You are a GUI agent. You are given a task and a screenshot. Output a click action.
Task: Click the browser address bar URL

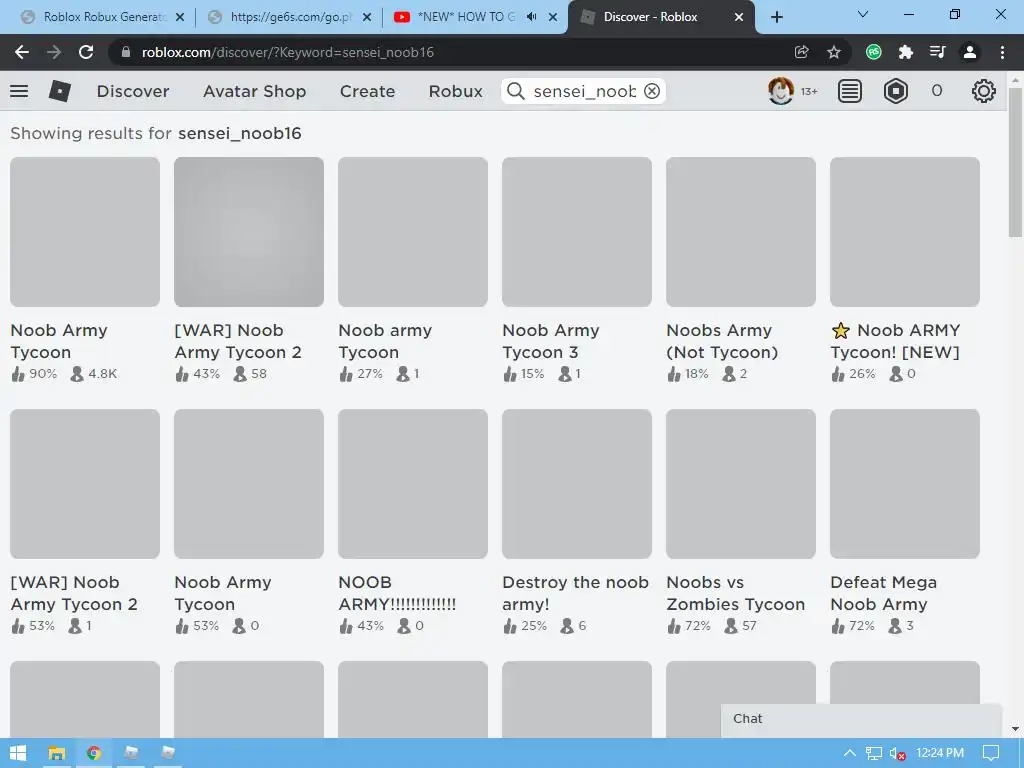pyautogui.click(x=287, y=52)
